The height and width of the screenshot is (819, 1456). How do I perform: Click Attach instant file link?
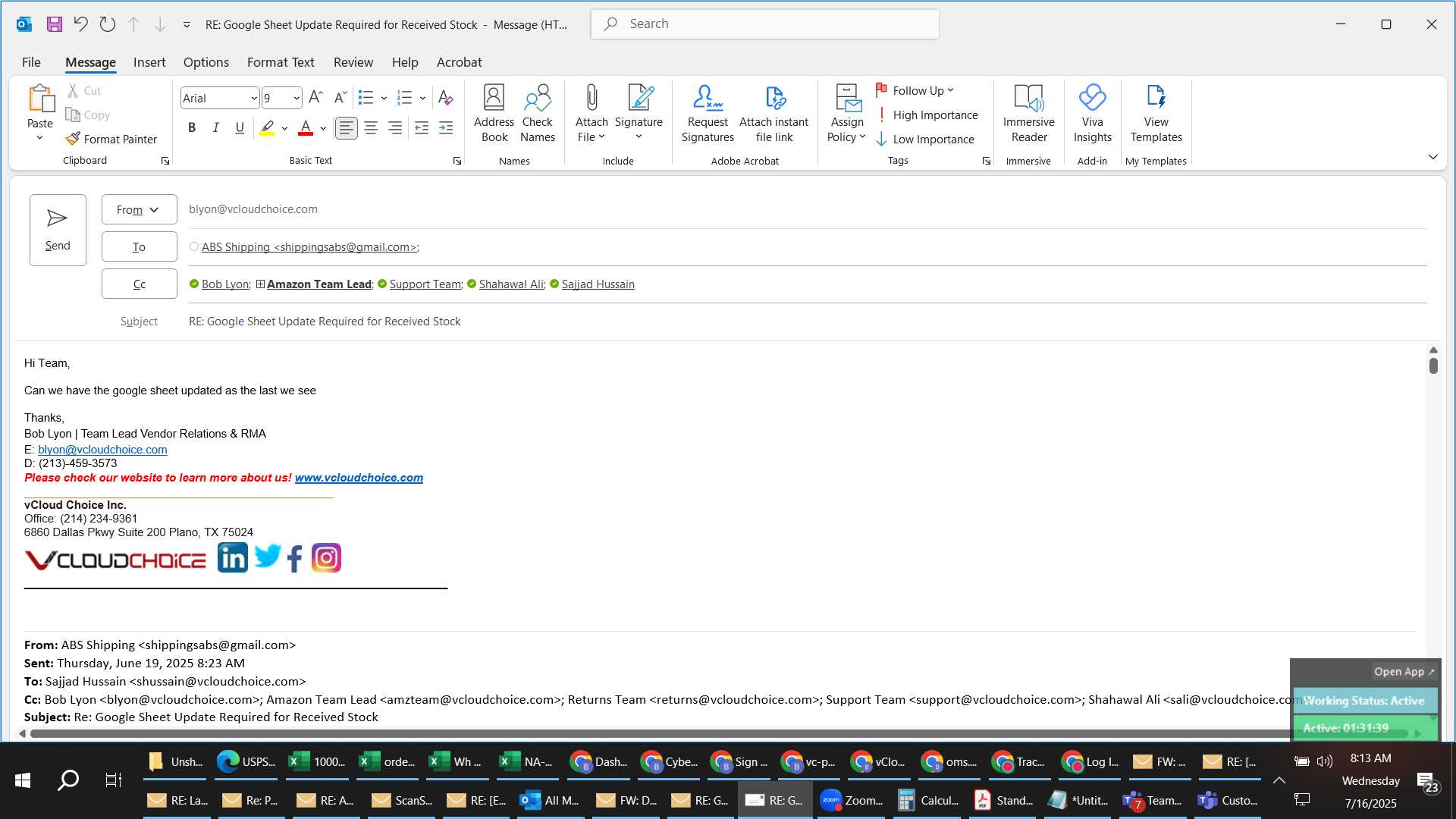pyautogui.click(x=773, y=114)
